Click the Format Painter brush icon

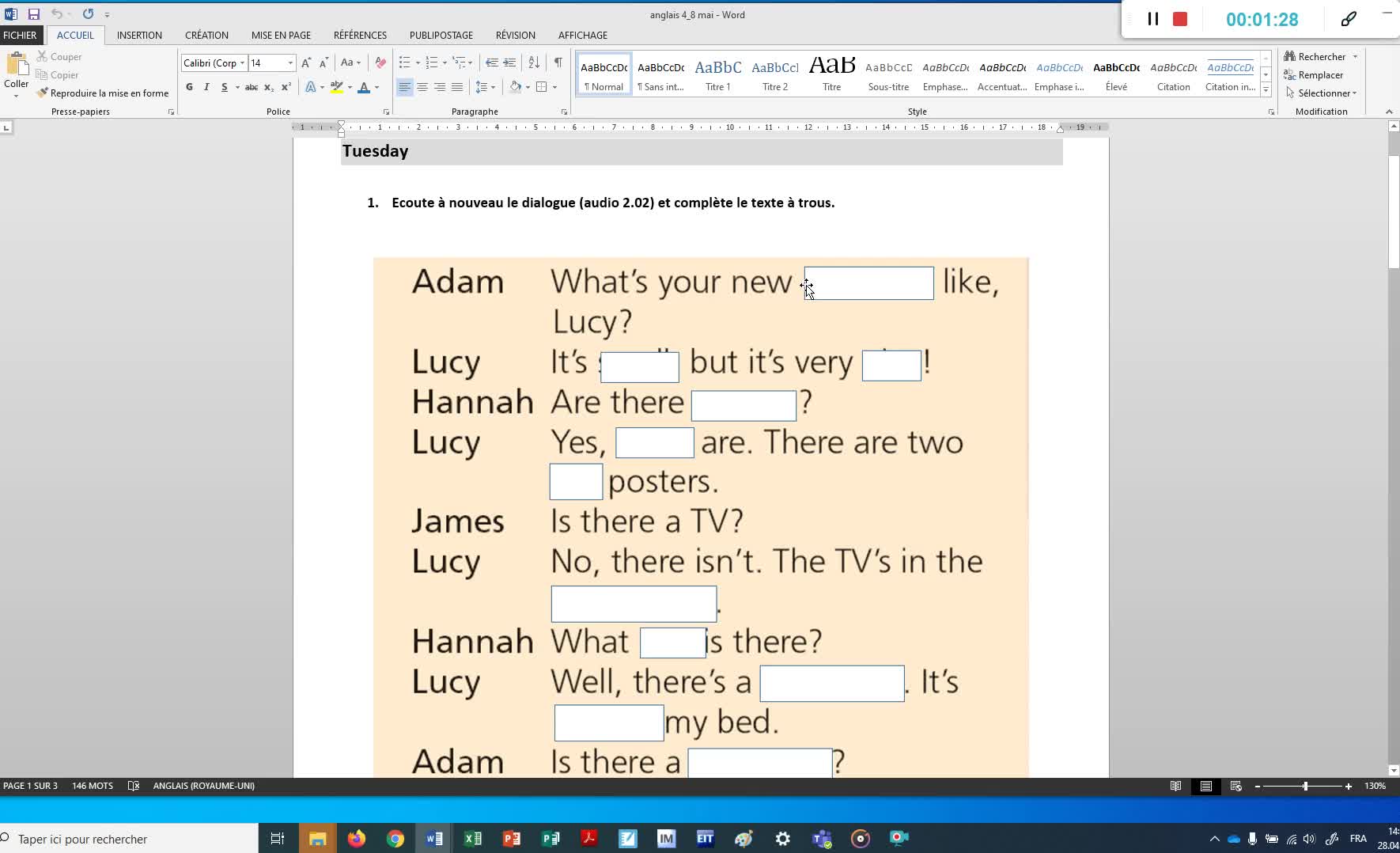(x=43, y=93)
